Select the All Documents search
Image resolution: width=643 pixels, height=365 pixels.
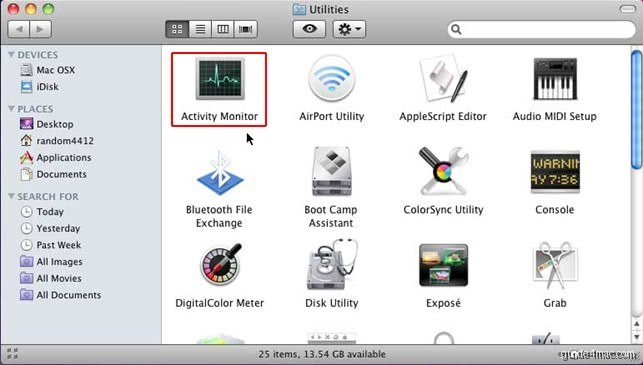(60, 295)
